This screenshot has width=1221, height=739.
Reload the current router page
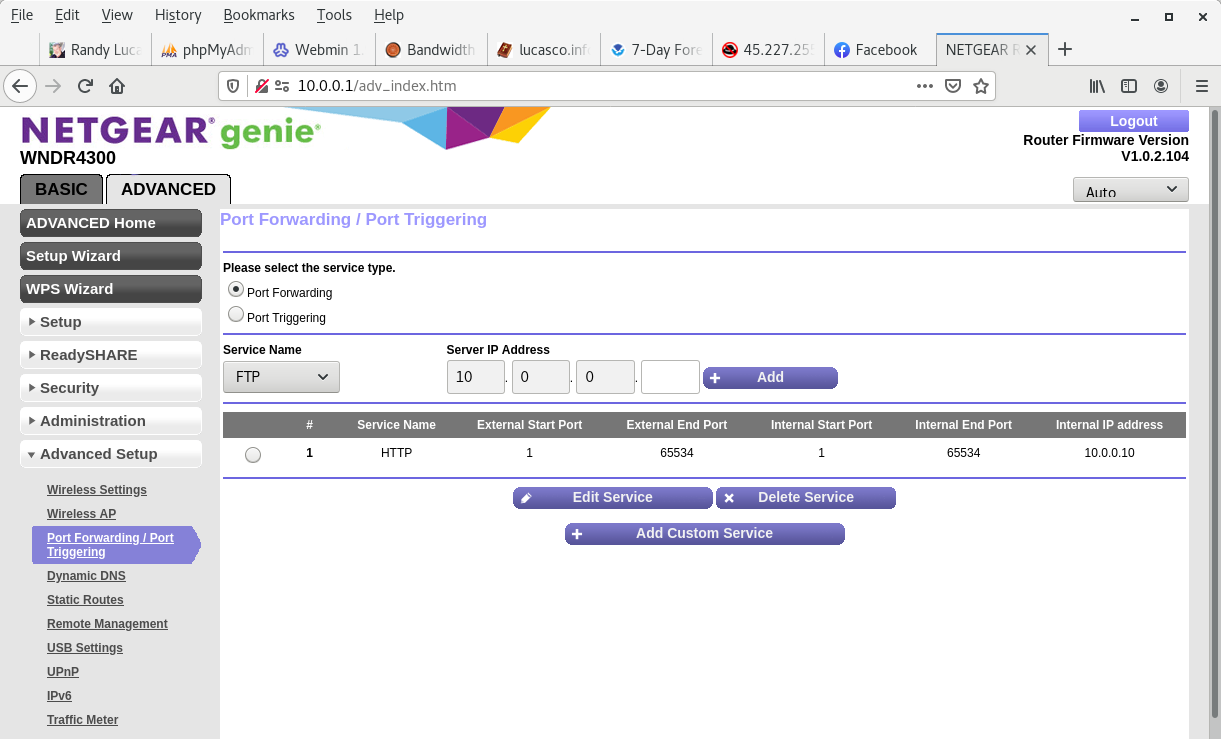tap(85, 86)
